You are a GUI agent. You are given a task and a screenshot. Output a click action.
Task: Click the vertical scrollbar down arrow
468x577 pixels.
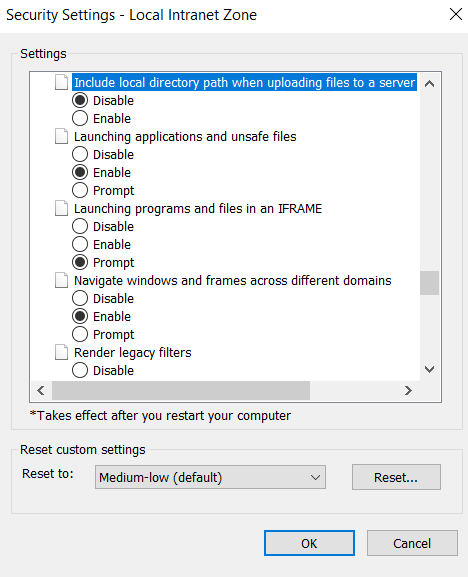429,369
